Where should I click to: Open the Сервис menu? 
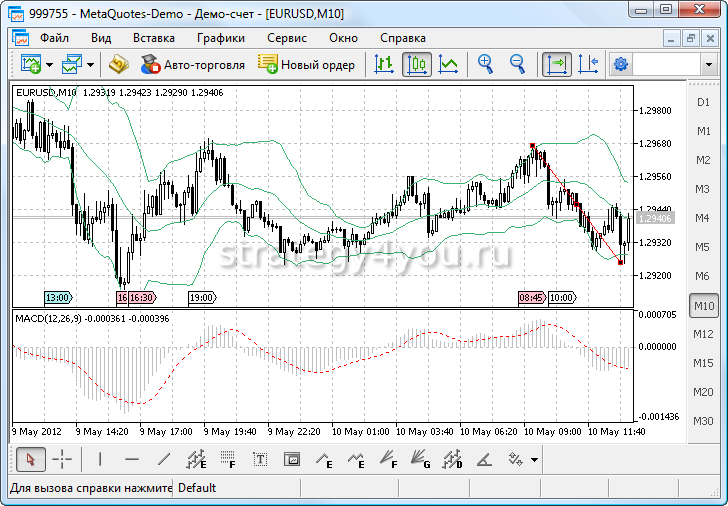pyautogui.click(x=287, y=38)
